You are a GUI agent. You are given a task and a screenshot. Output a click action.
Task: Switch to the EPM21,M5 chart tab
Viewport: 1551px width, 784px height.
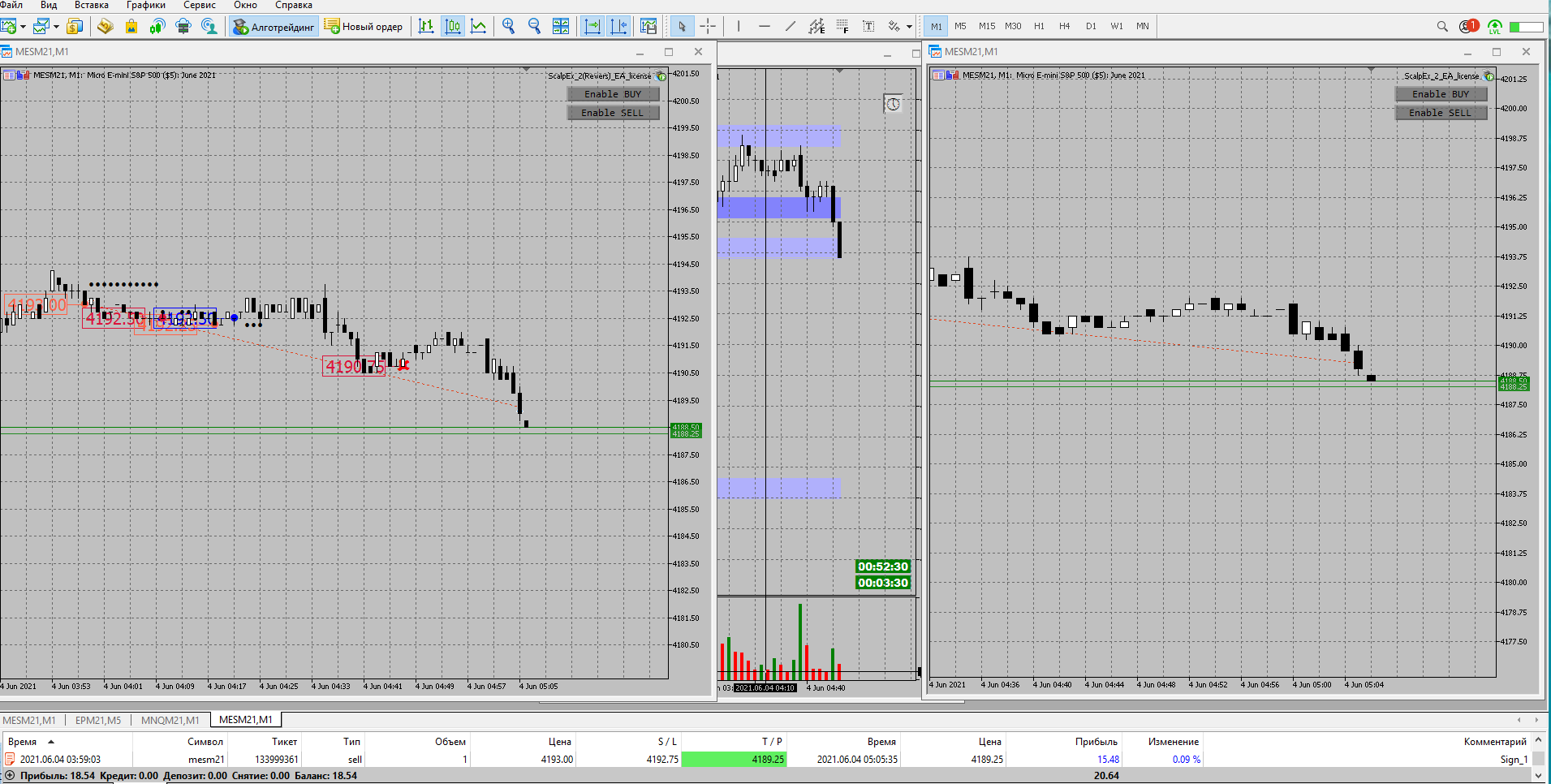(98, 720)
